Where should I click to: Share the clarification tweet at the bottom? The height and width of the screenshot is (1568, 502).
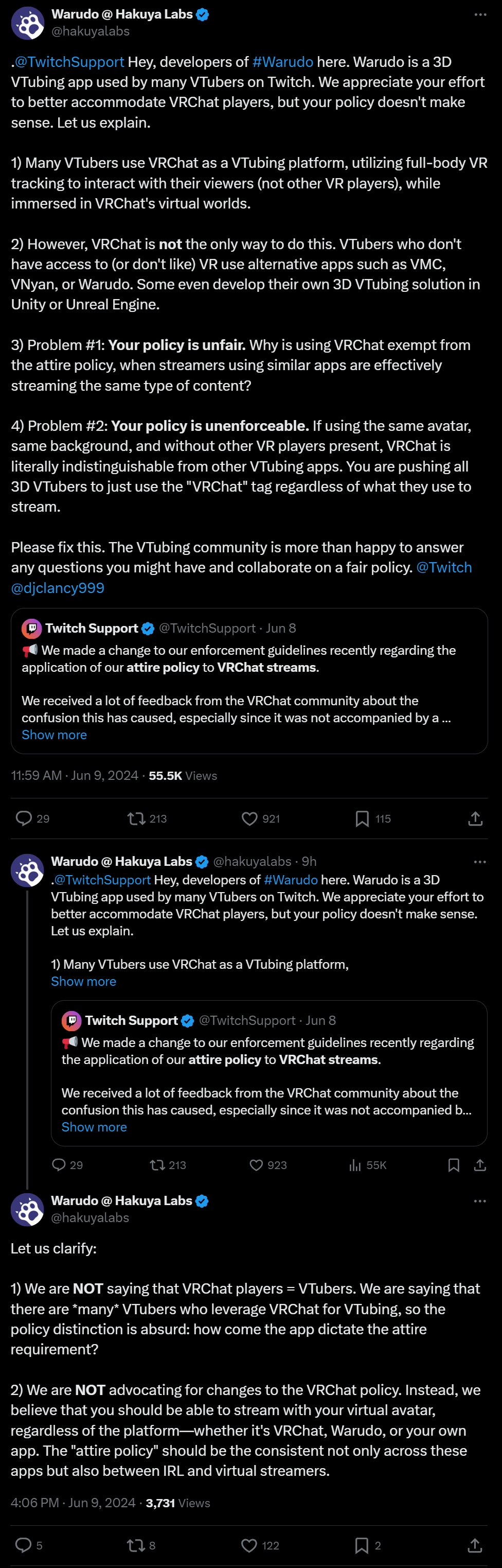pos(475,1545)
